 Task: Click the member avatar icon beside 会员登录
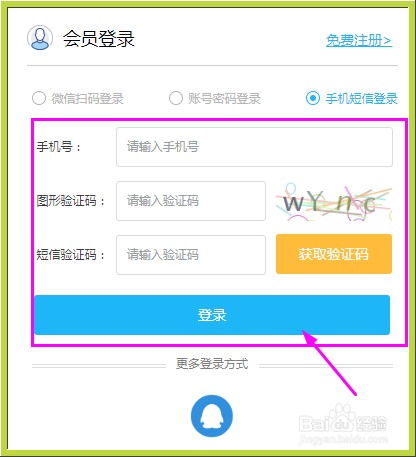click(40, 38)
